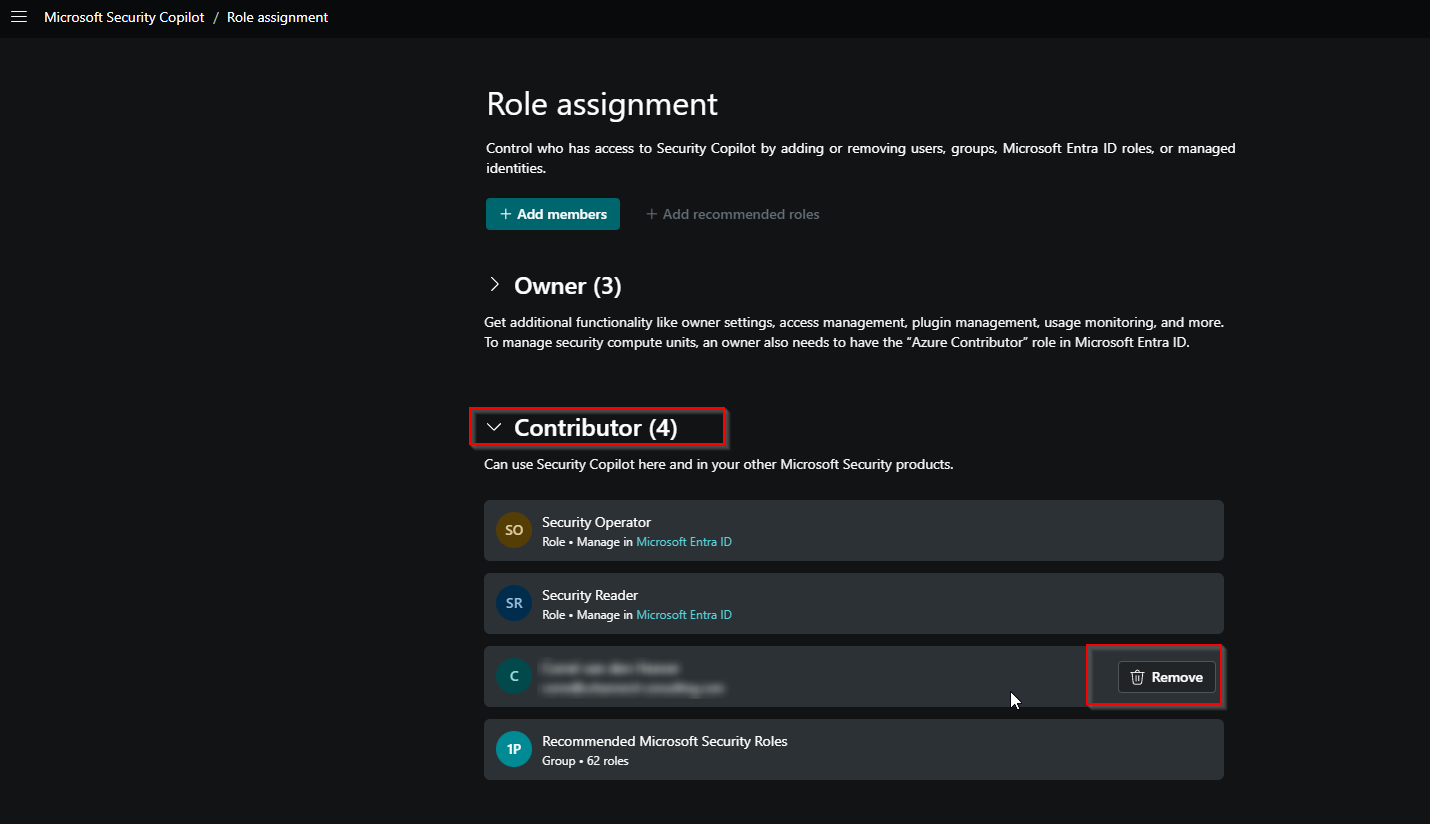Select the Security Reader role name
This screenshot has width=1430, height=824.
(x=589, y=595)
